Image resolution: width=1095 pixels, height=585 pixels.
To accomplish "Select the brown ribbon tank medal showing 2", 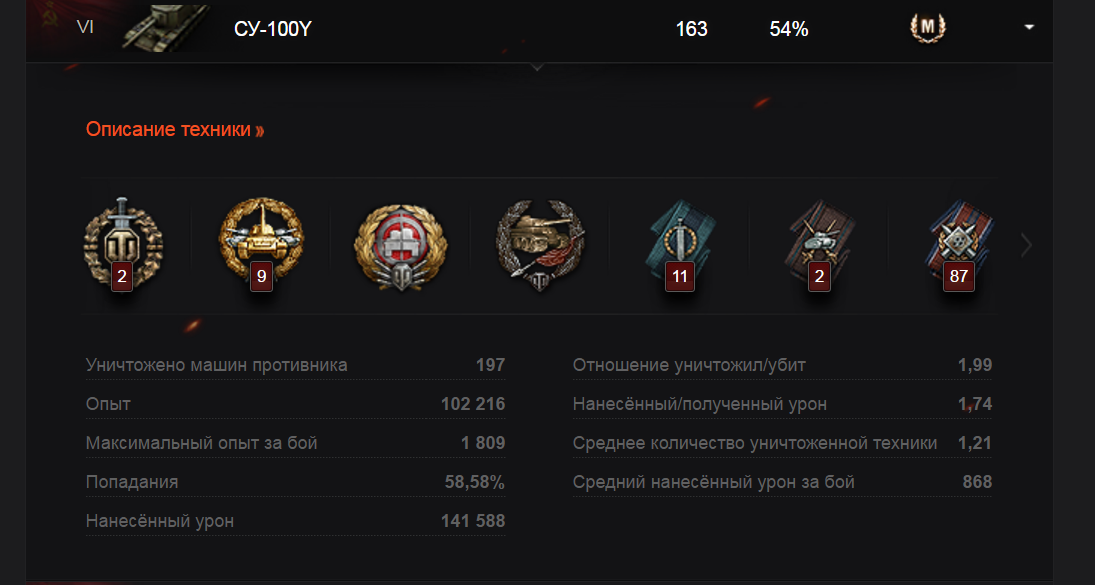I will [818, 244].
